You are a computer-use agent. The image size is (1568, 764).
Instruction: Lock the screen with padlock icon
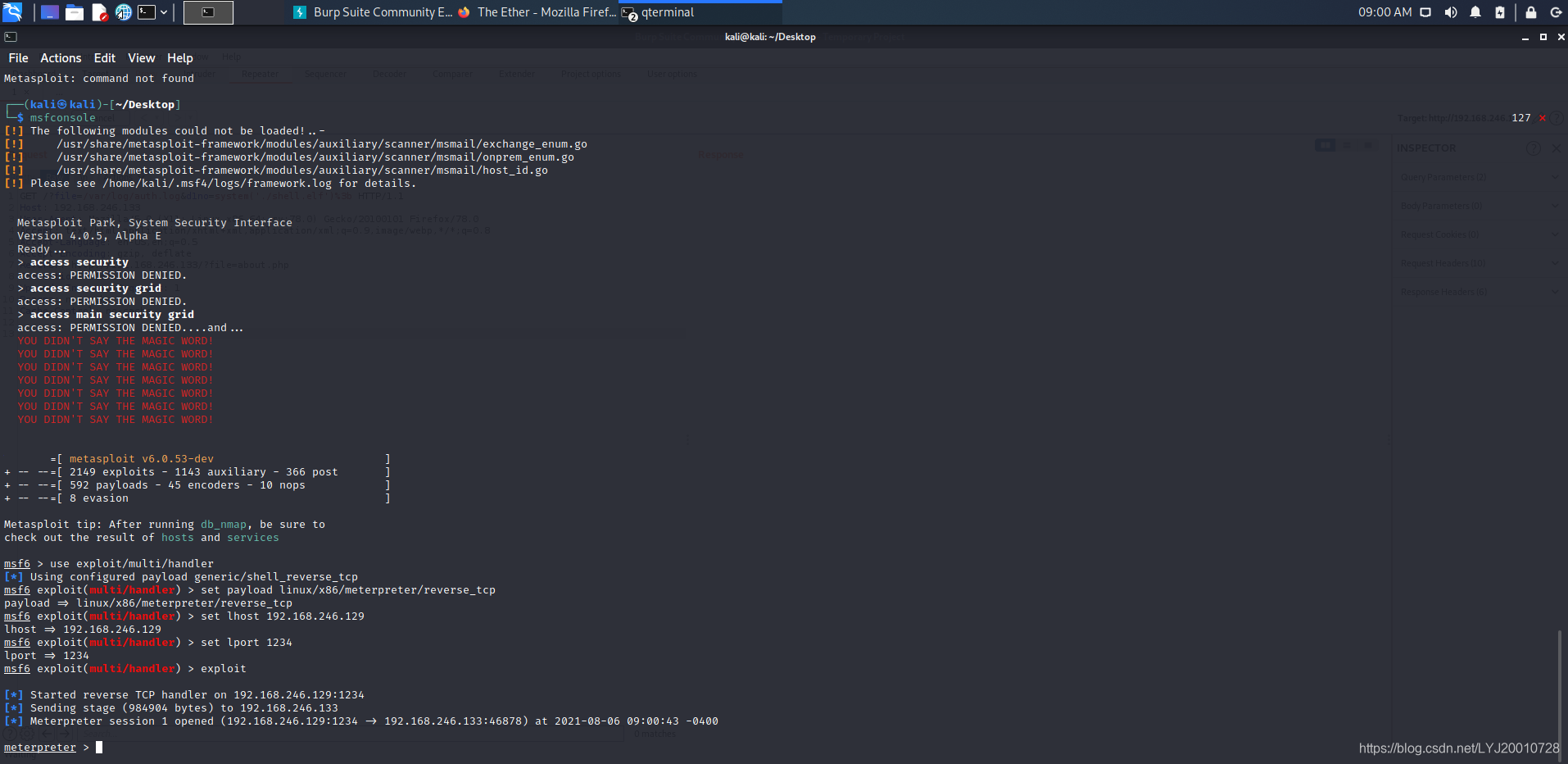(x=1530, y=12)
